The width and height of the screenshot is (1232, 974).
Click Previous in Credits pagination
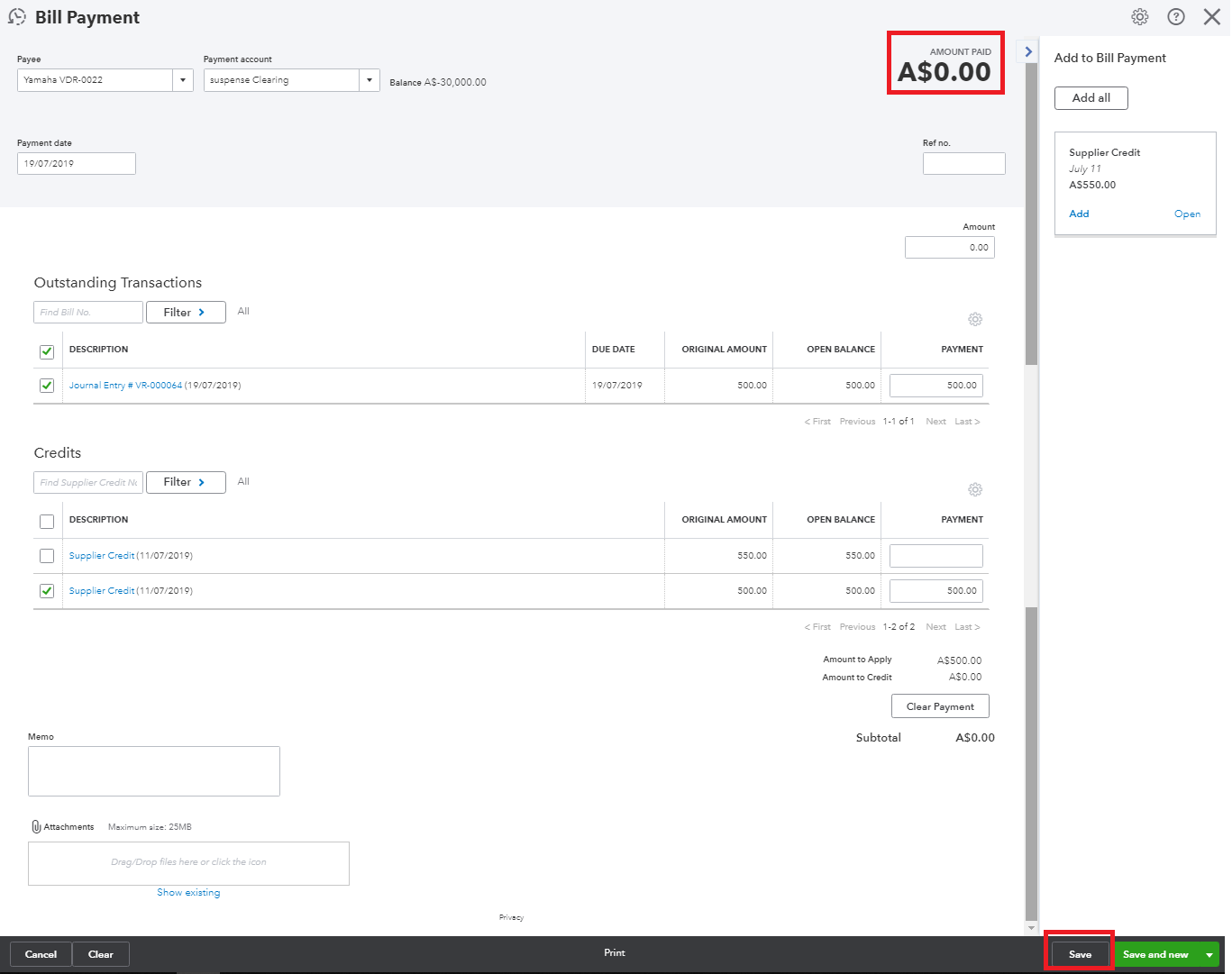point(857,627)
